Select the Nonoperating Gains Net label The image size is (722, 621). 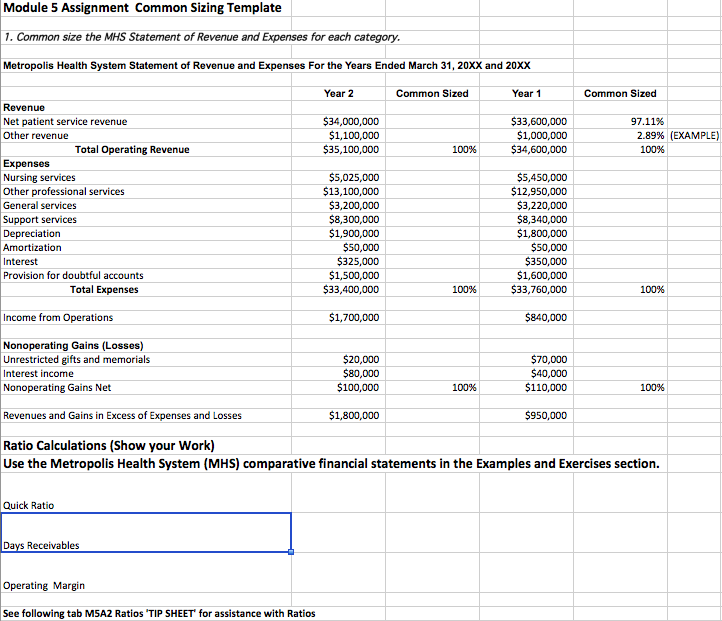tap(58, 388)
